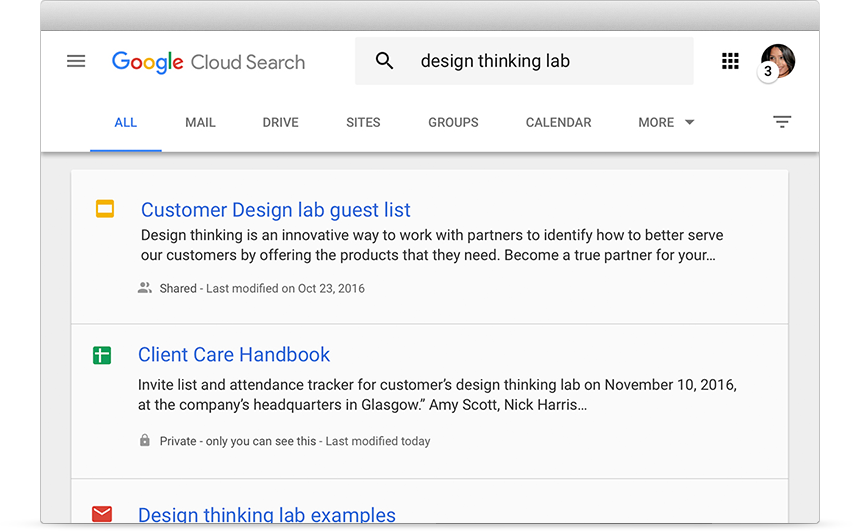860x532 pixels.
Task: Switch to the MAIL tab
Action: tap(200, 122)
